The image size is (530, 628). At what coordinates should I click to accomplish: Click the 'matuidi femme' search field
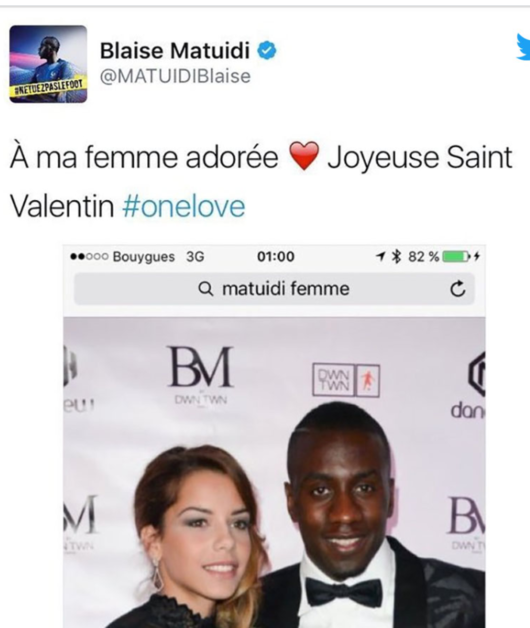(x=274, y=289)
